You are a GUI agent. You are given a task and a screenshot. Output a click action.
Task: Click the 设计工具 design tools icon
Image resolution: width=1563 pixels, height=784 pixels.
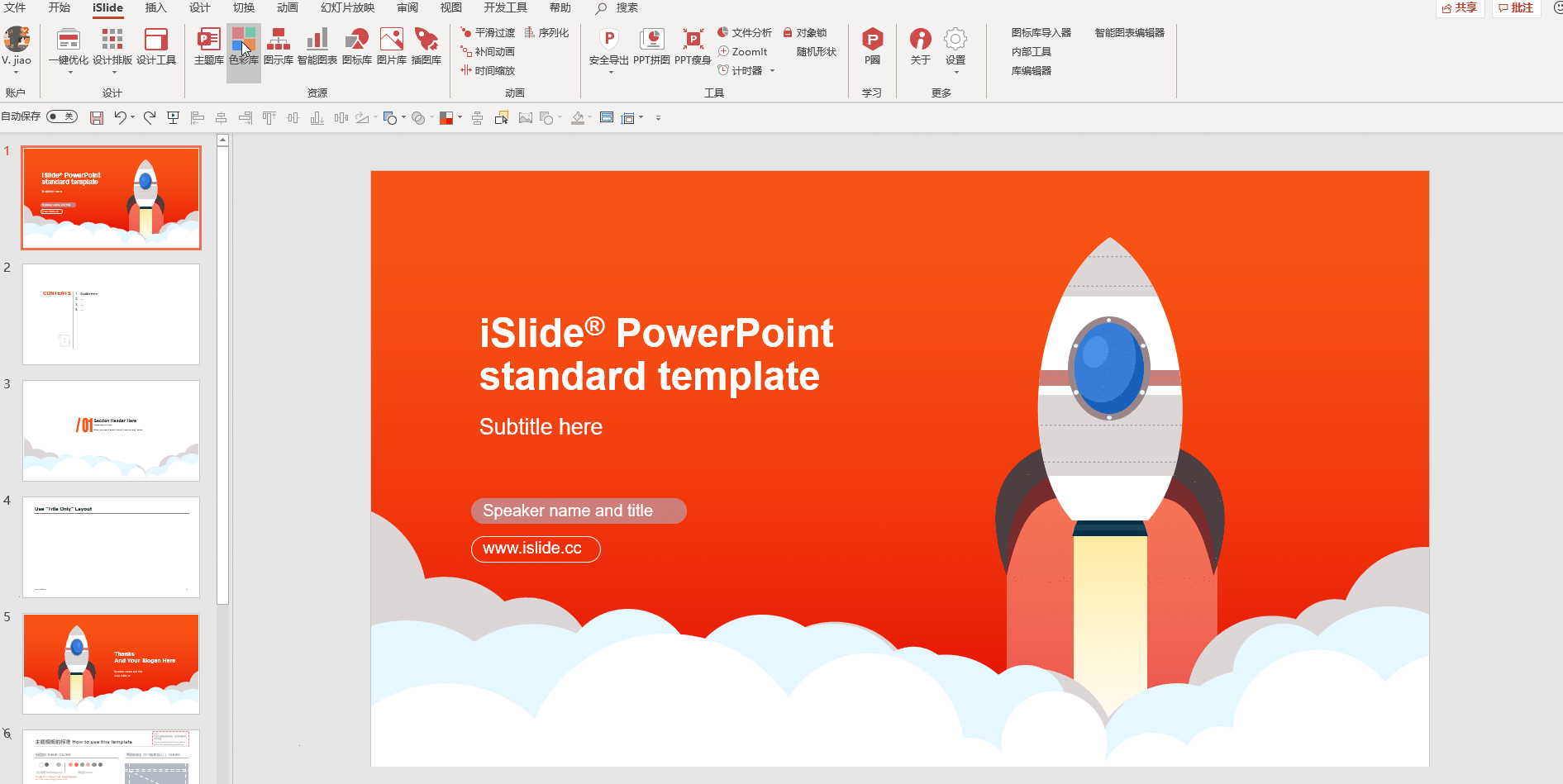(x=156, y=45)
